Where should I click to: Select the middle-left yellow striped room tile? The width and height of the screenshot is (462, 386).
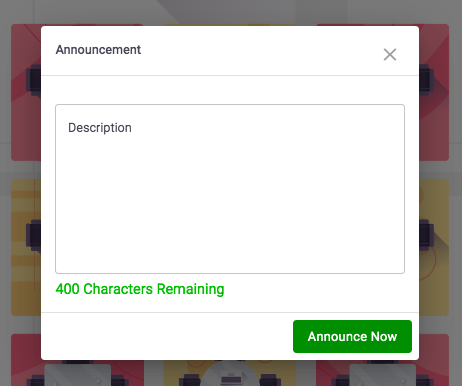[26, 247]
